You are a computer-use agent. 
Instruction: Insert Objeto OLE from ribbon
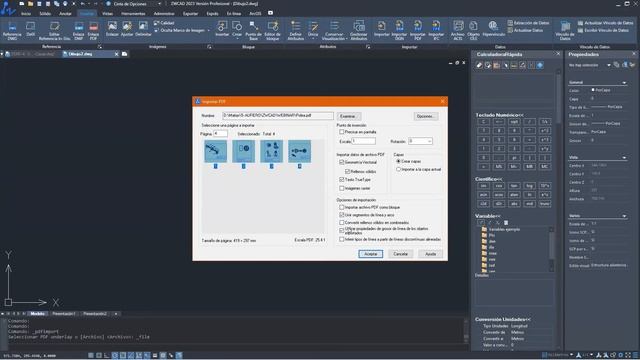[473, 31]
